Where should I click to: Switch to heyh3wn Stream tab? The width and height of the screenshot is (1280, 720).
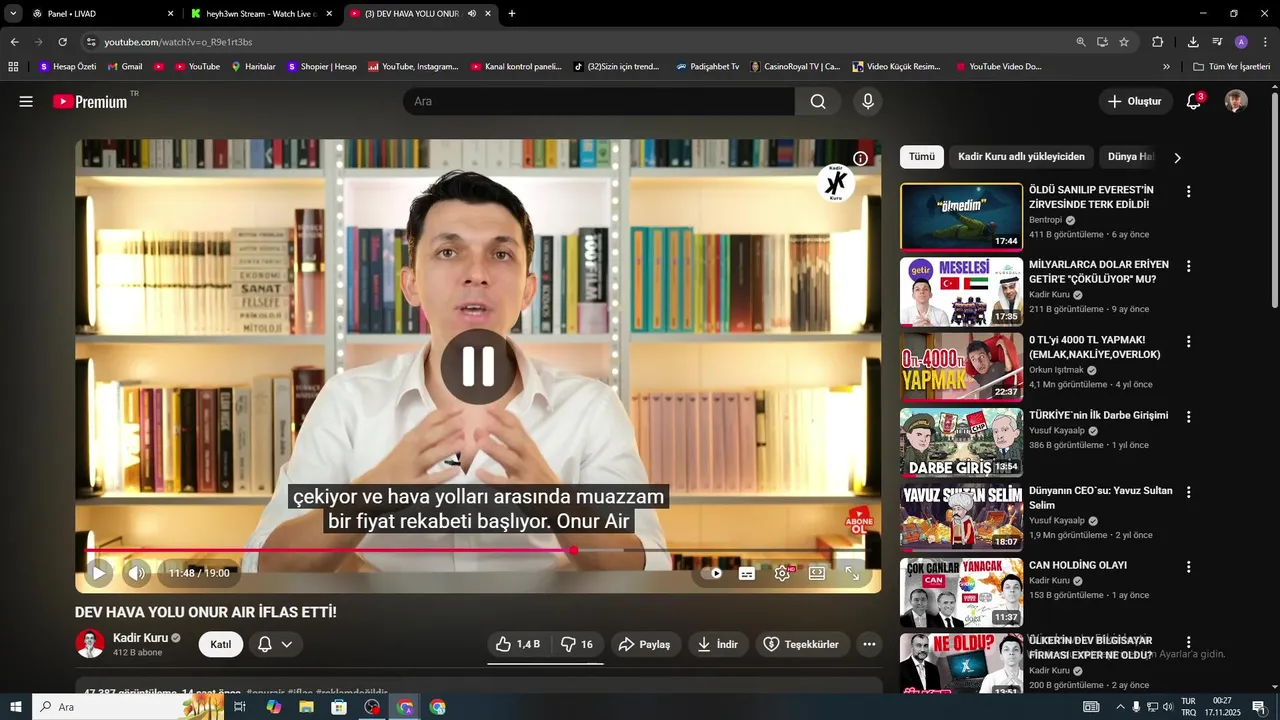[260, 14]
